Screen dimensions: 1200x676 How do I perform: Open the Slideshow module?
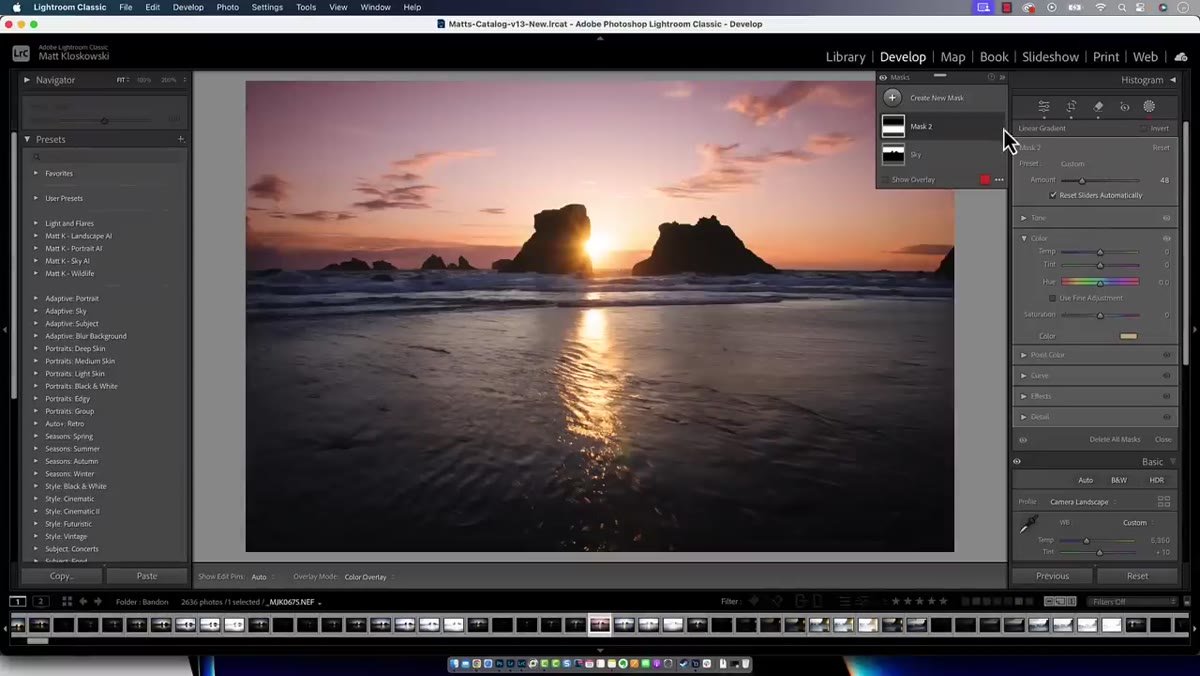[1050, 57]
